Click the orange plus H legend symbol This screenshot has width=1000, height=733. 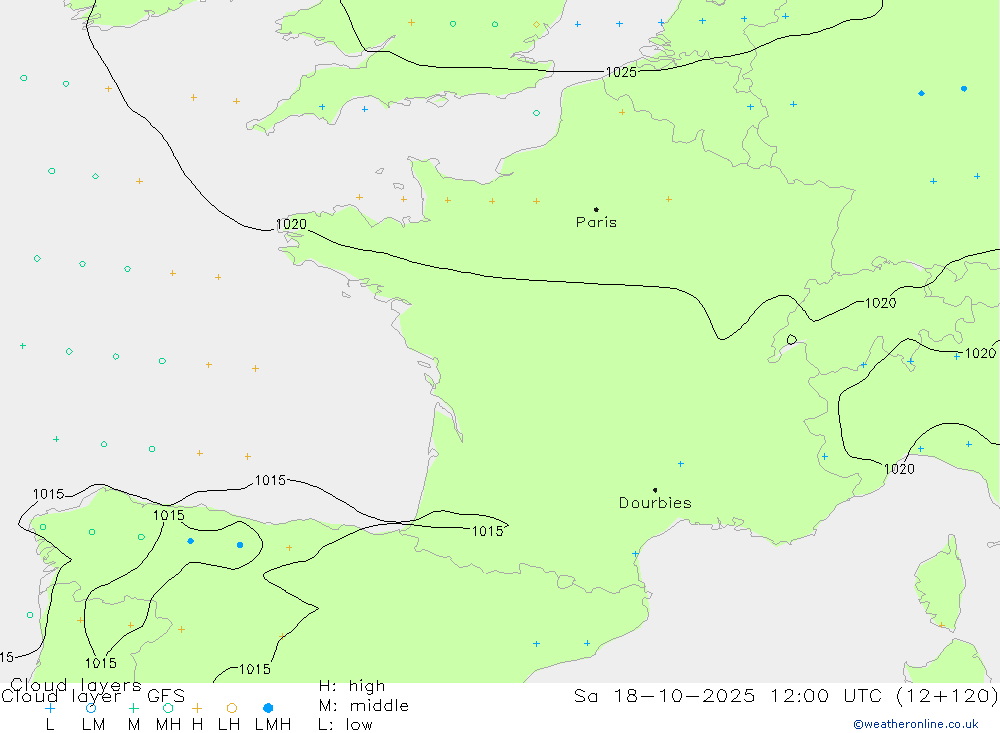point(197,708)
